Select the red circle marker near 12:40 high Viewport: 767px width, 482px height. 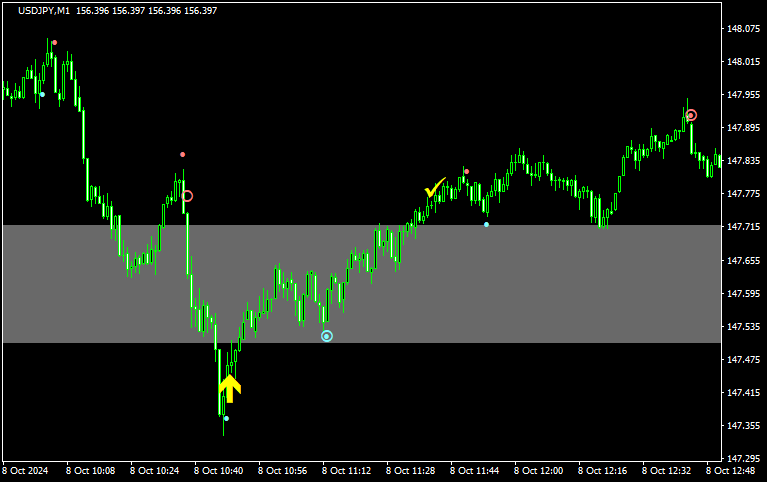point(691,115)
